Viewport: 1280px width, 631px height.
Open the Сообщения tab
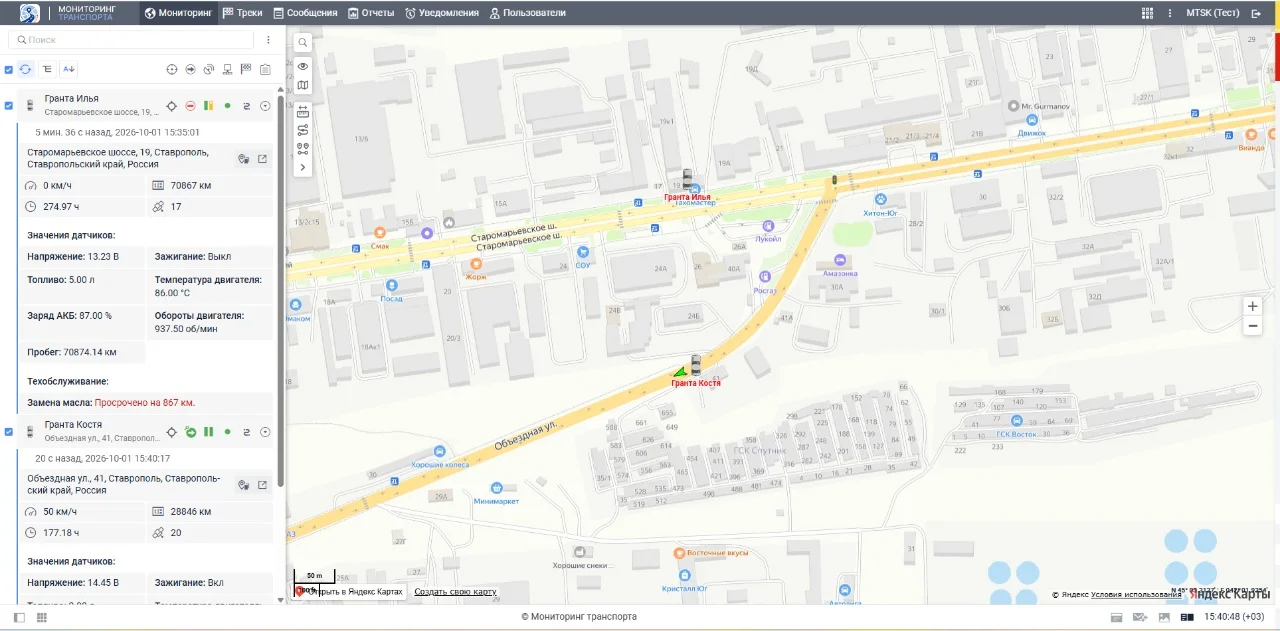[x=305, y=13]
